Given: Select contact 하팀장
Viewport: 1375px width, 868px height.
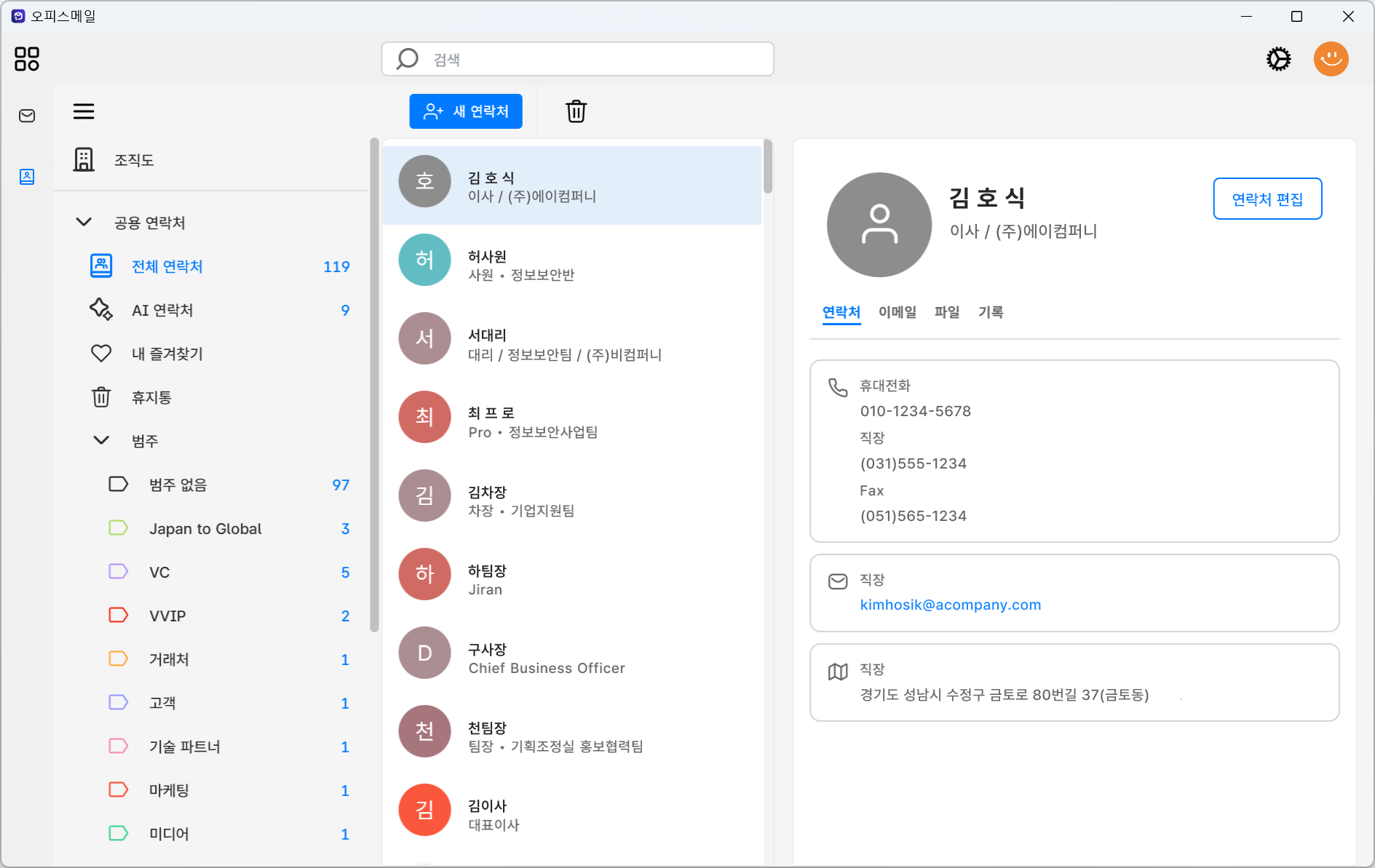Looking at the screenshot, I should tap(572, 578).
